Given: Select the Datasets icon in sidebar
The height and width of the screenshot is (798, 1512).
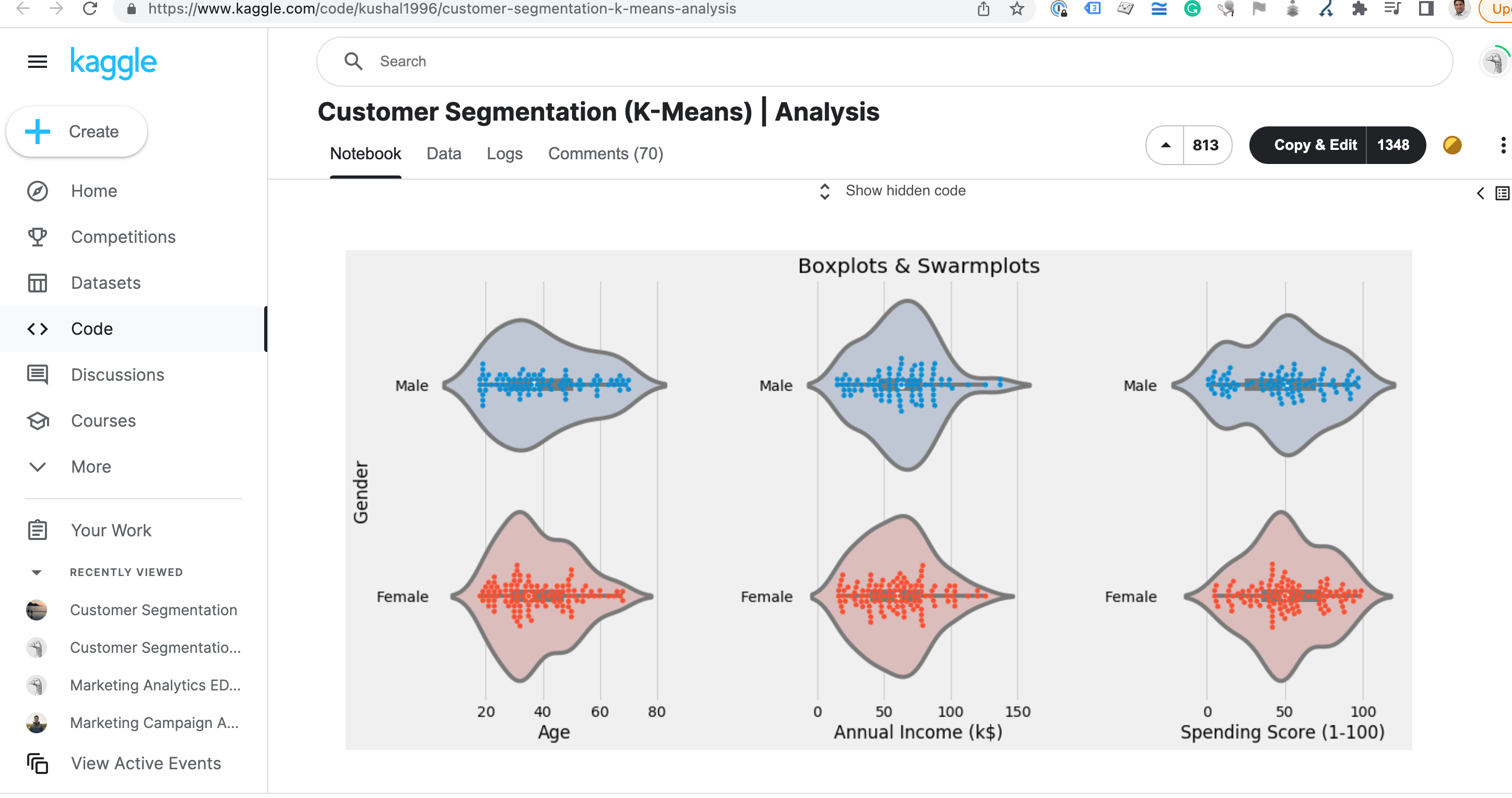Looking at the screenshot, I should [37, 283].
